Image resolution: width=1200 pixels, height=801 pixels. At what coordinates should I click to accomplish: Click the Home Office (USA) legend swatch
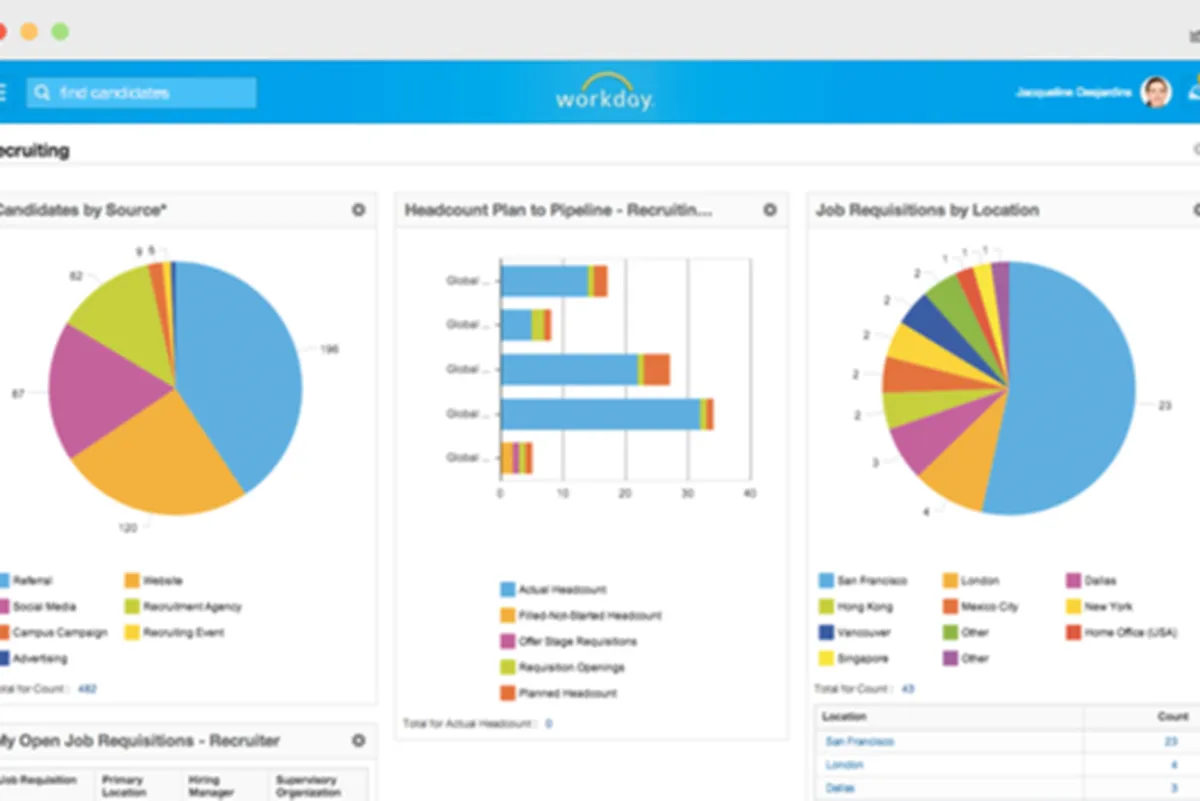pos(1073,632)
